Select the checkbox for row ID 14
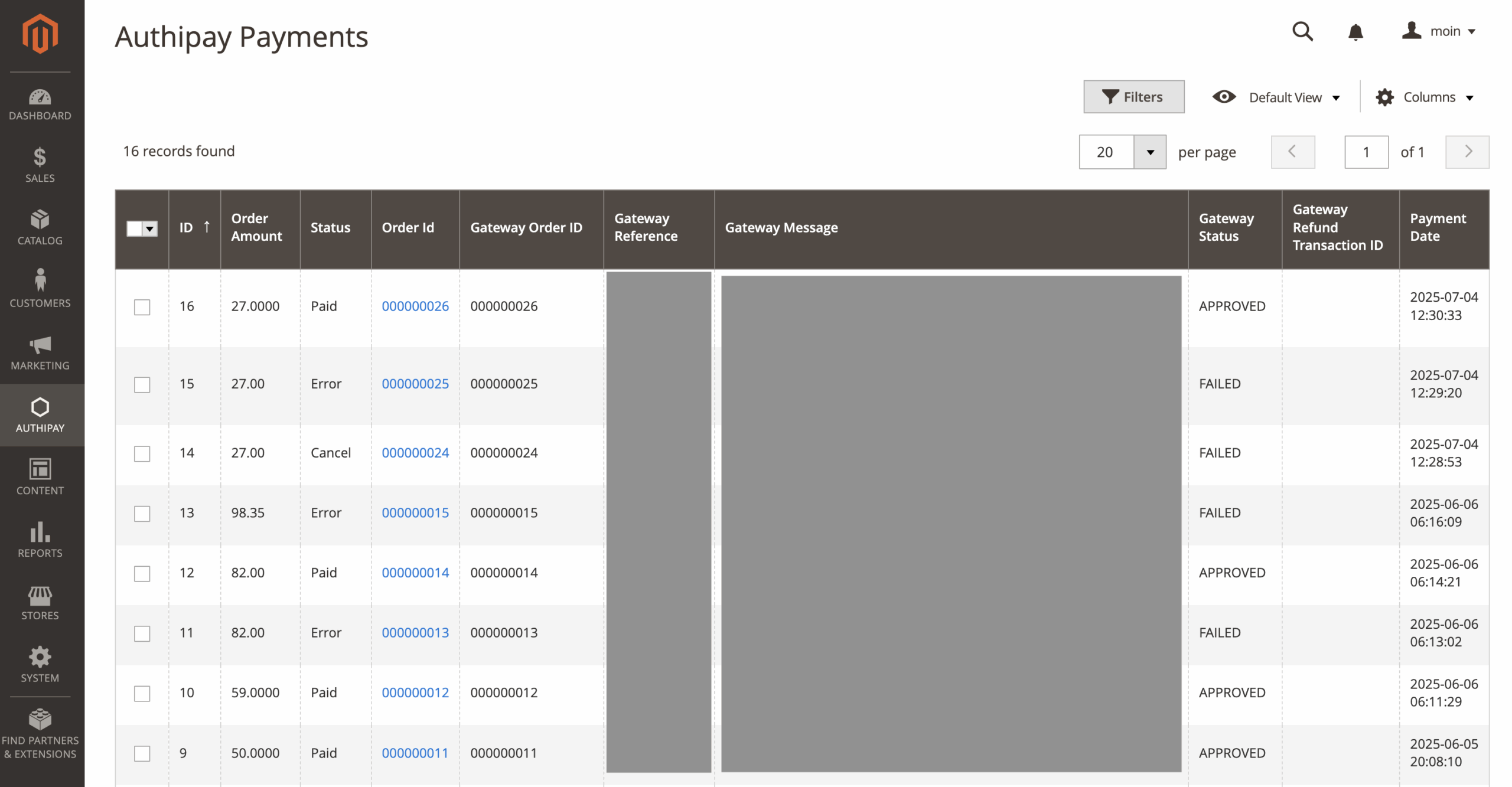 click(x=142, y=454)
